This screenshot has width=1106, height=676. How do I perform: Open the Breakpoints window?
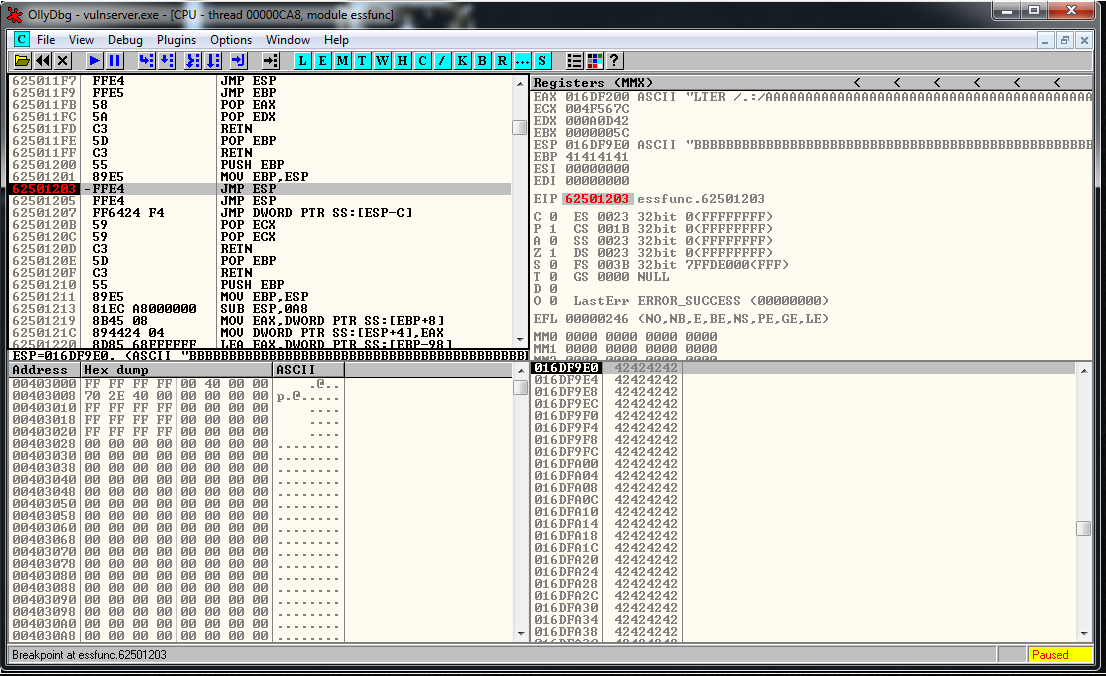pos(482,60)
